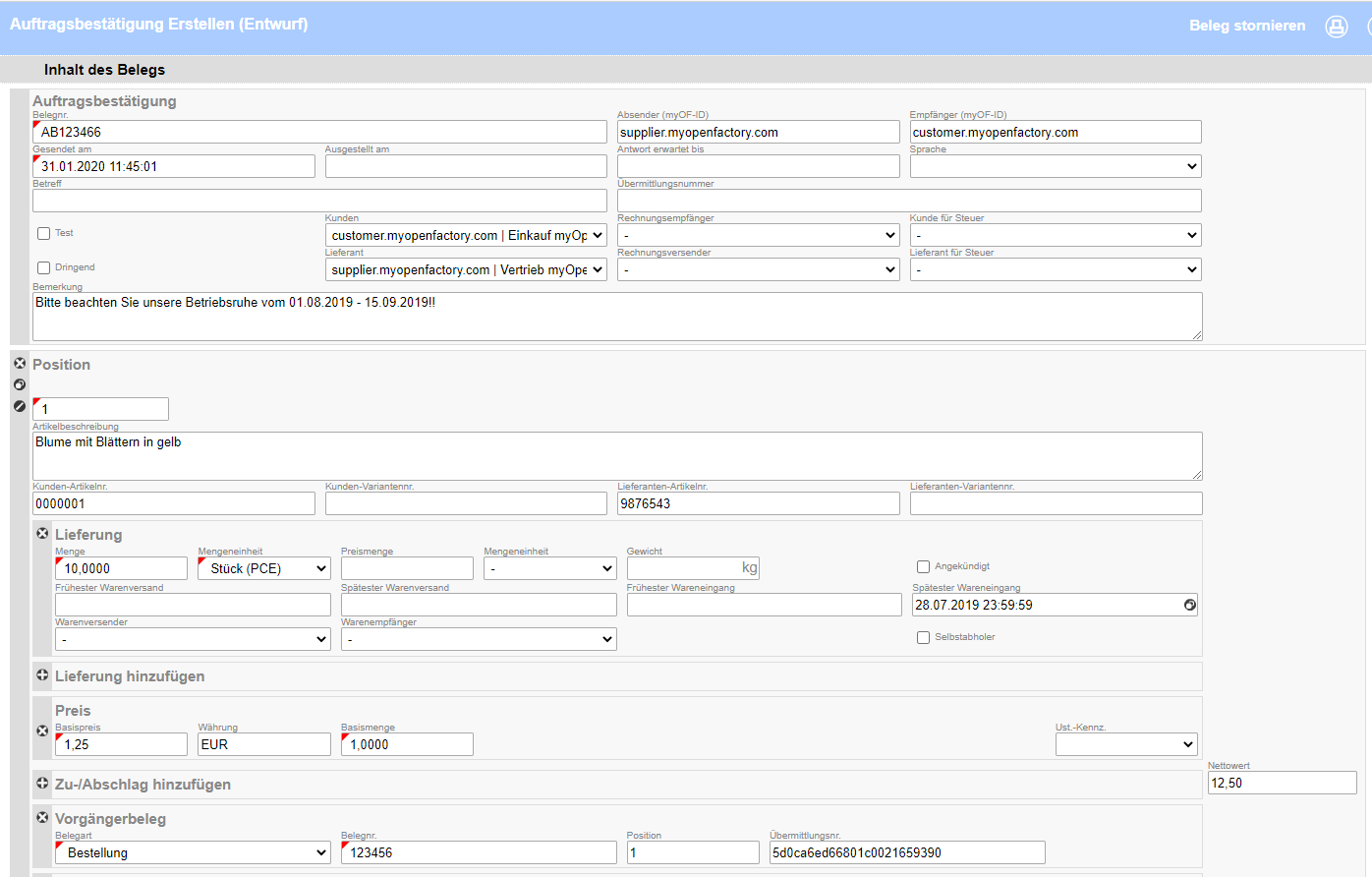
Task: Click the clock icon in Spätester Wareneingang field
Action: coord(1189,605)
